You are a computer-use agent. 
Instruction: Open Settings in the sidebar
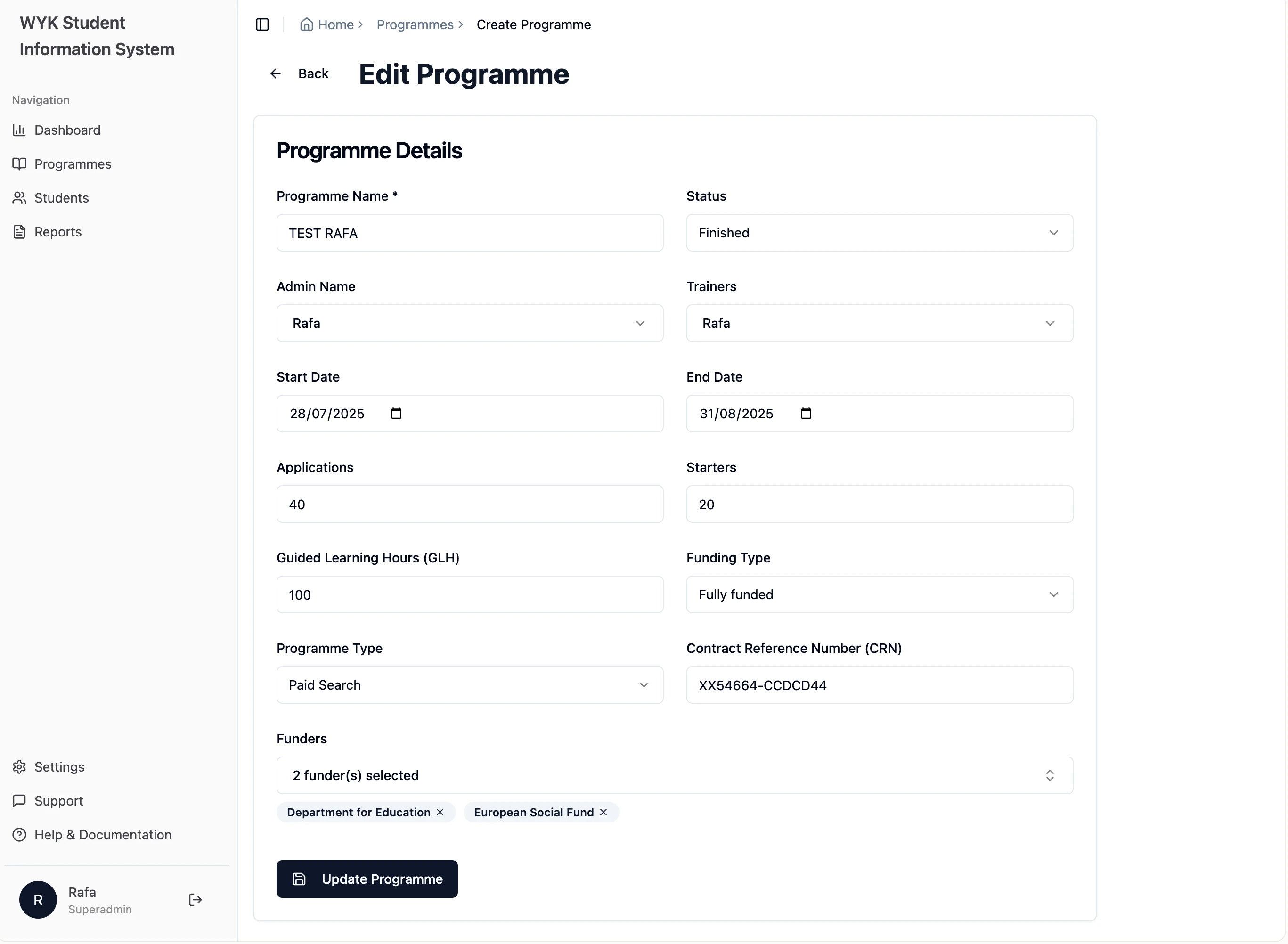59,767
